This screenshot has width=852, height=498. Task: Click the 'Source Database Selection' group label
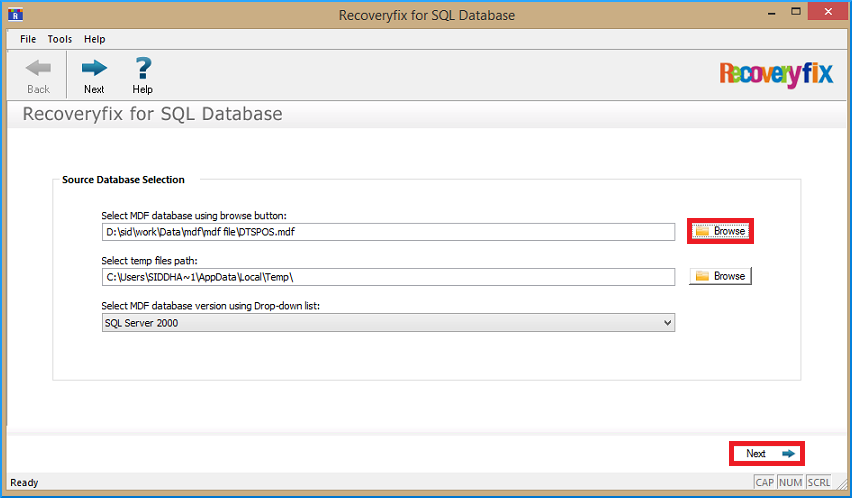pos(123,180)
